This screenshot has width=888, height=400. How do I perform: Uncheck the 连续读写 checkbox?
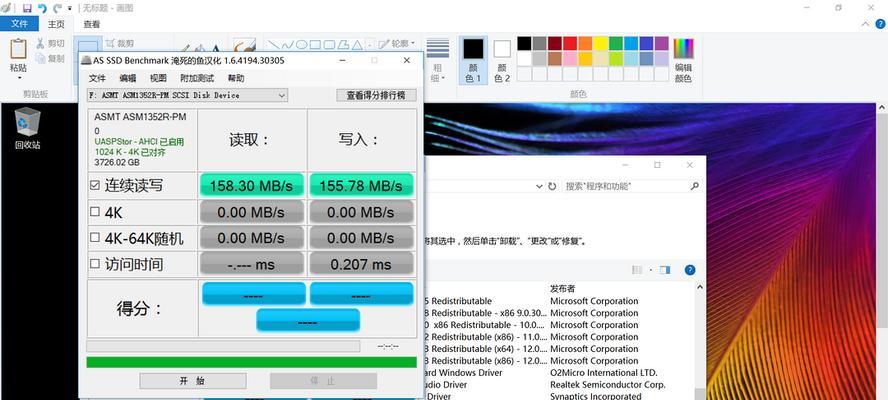(95, 185)
